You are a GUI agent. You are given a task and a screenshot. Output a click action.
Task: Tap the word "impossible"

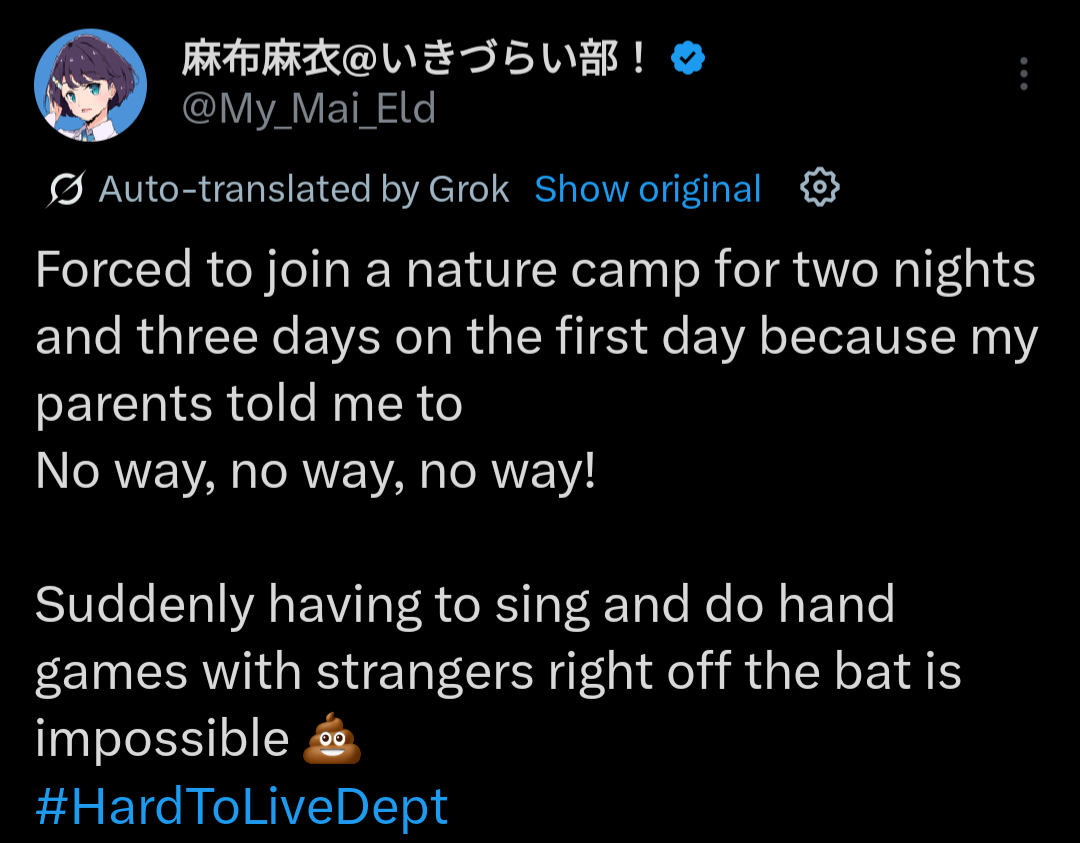[162, 739]
